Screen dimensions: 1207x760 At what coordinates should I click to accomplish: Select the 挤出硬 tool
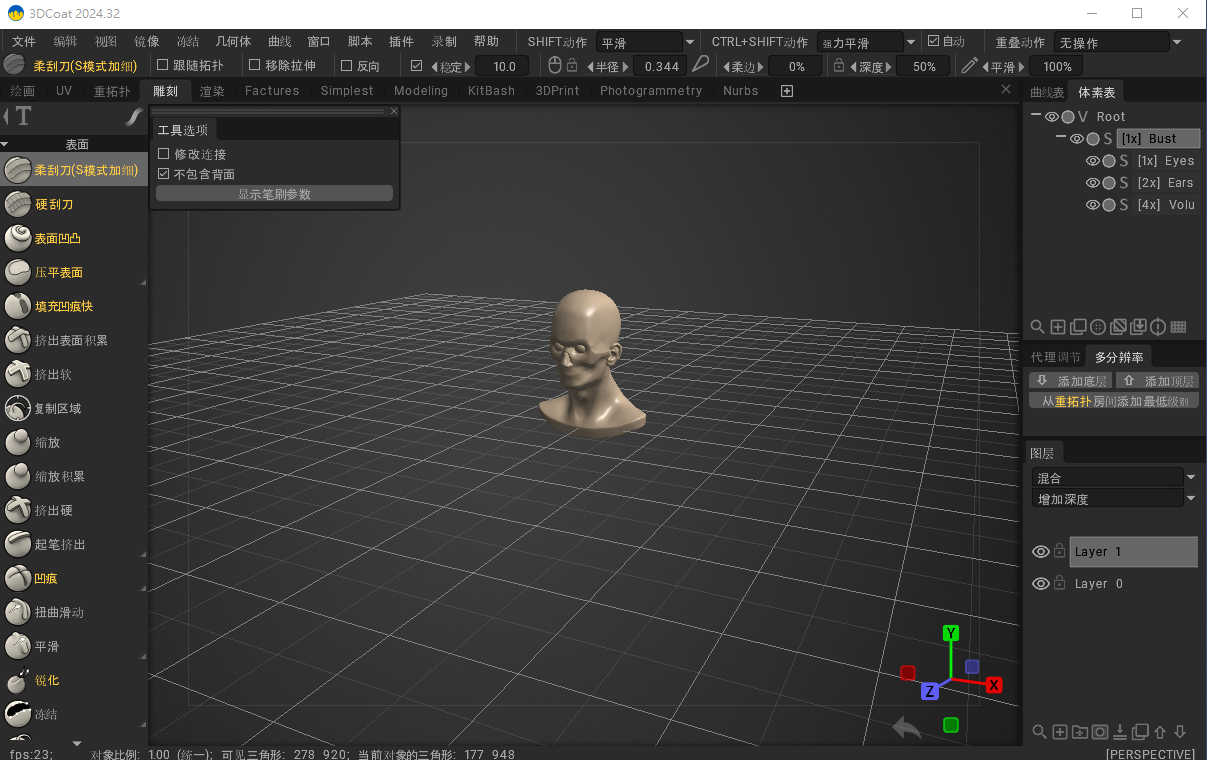coord(74,510)
